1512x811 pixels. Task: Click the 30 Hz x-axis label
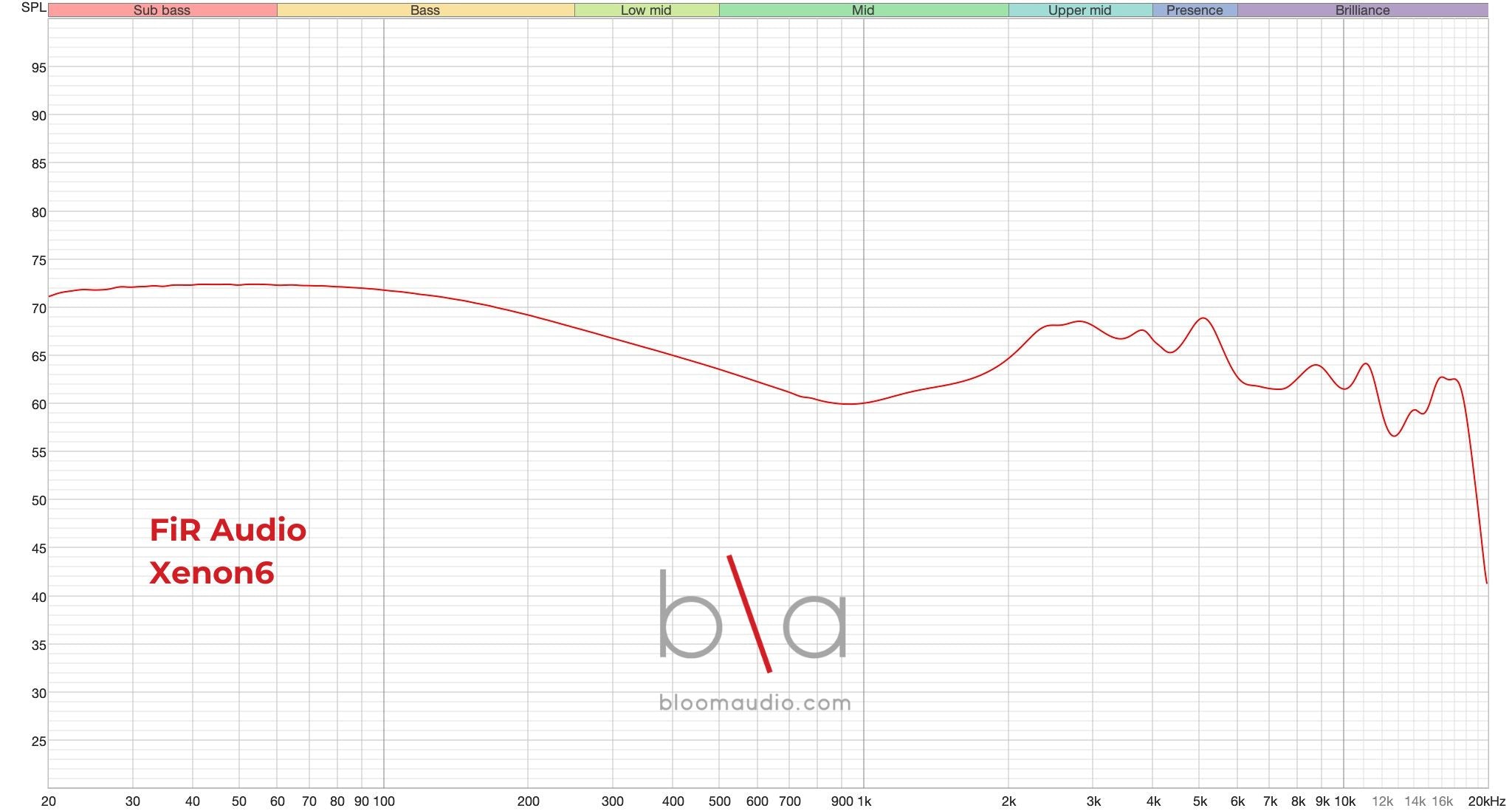click(x=133, y=801)
